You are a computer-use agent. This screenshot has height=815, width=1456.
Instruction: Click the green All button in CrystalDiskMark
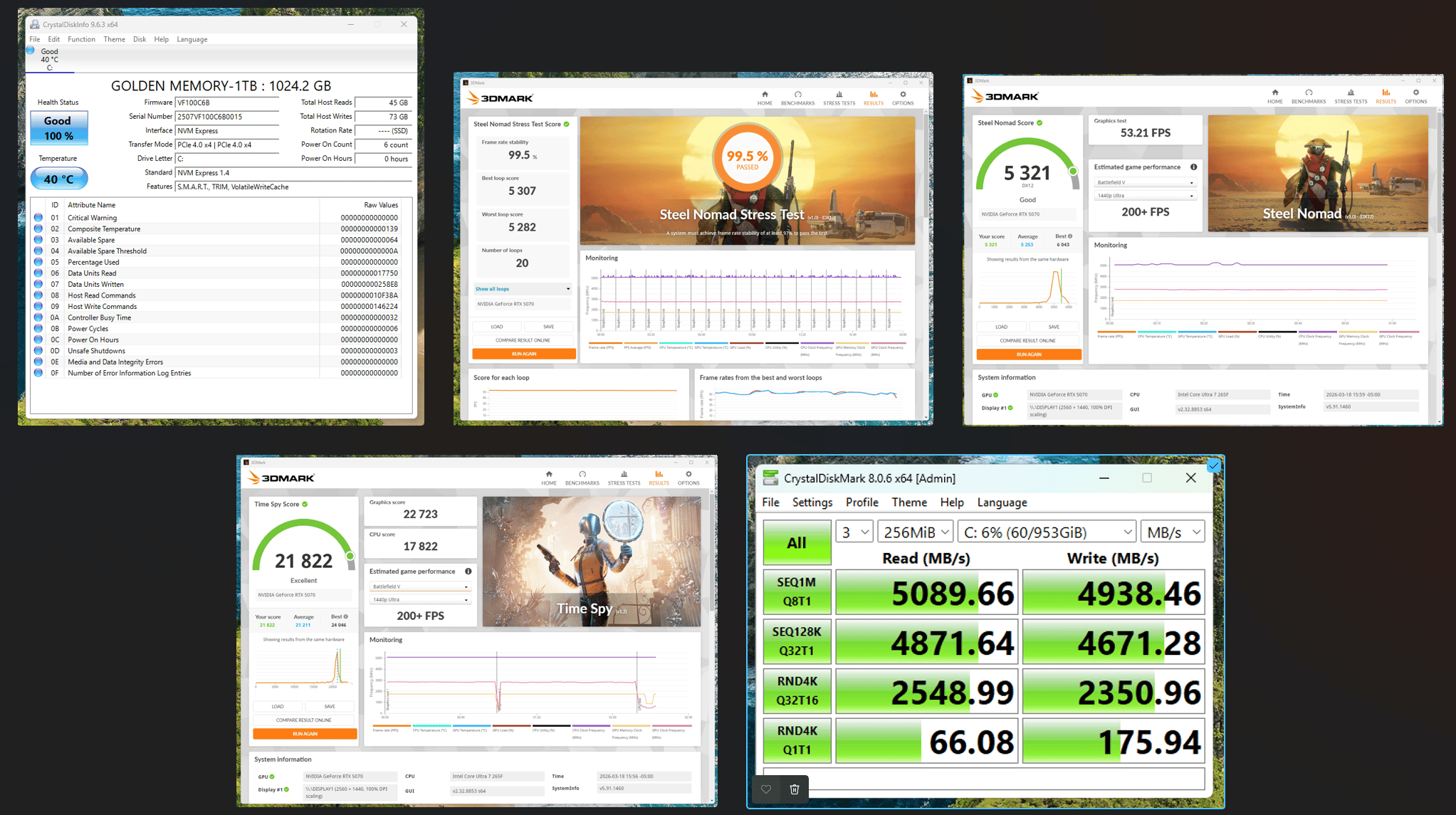coord(797,542)
